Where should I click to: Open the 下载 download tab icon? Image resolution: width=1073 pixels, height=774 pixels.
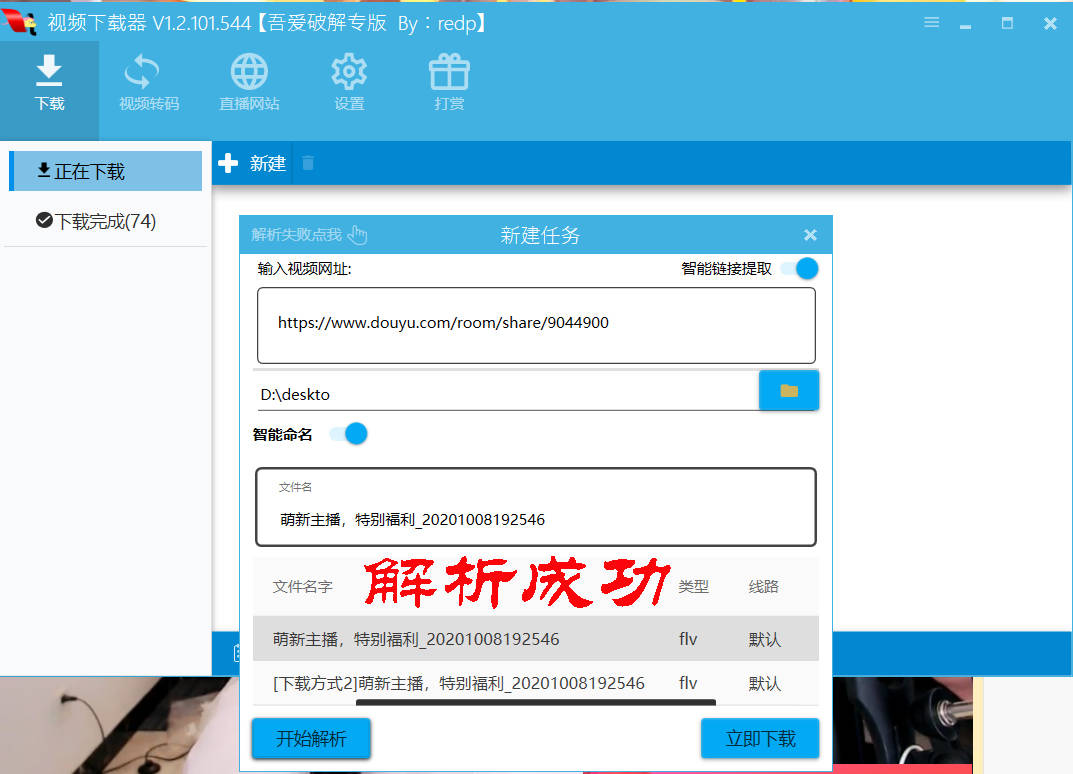pyautogui.click(x=49, y=71)
